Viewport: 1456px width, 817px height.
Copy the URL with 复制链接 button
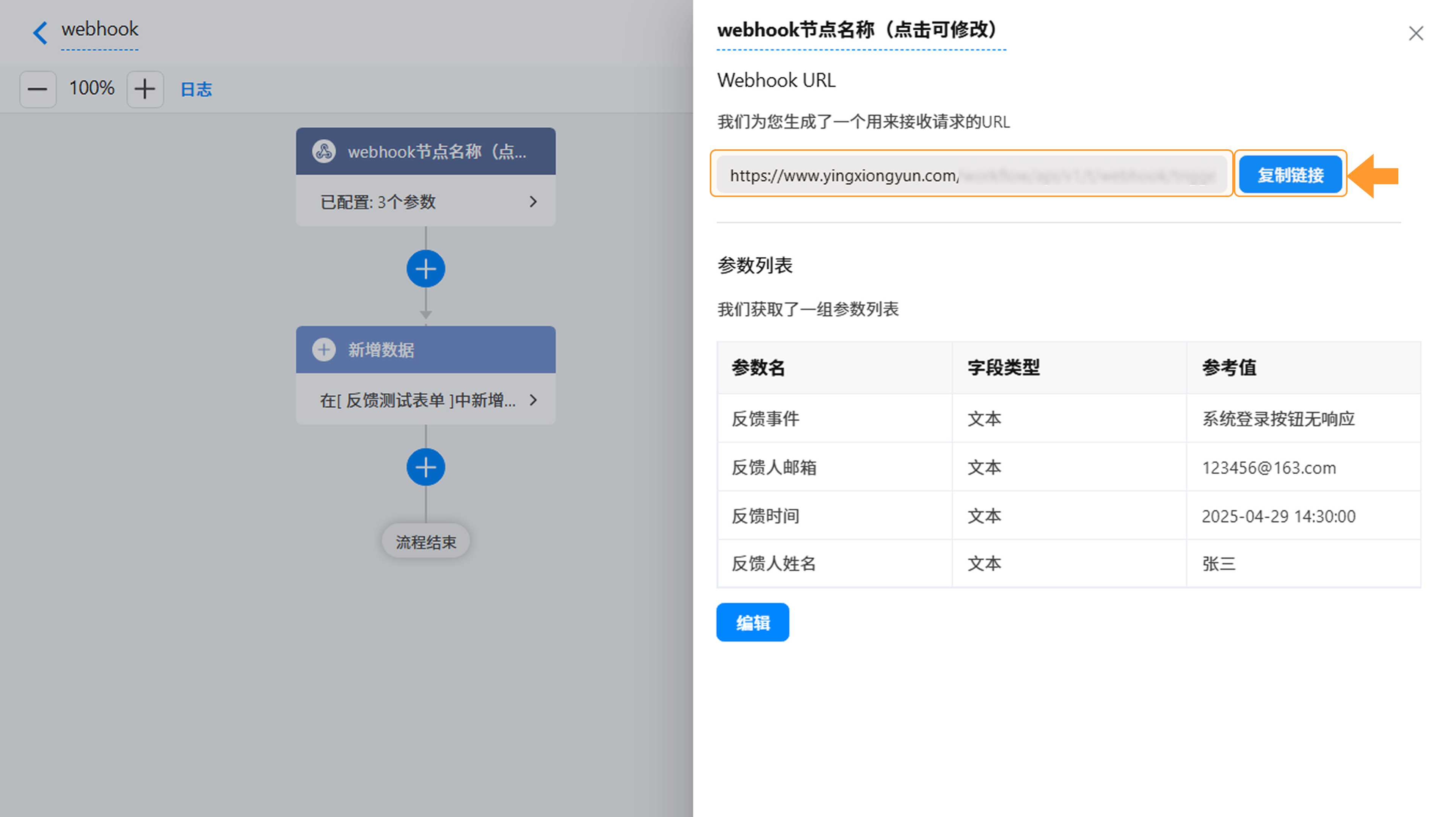(1290, 175)
